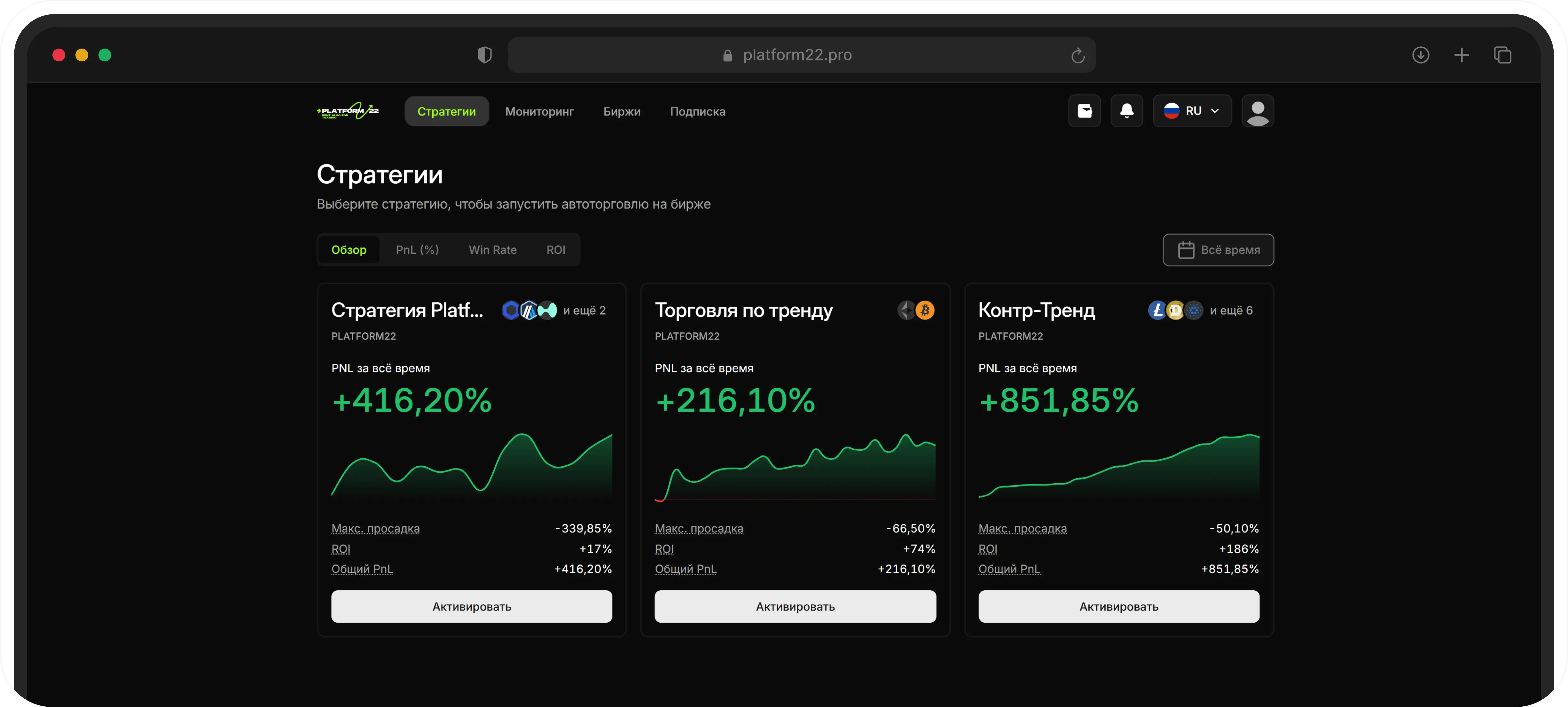Click the platform22.pro address bar
This screenshot has width=1568, height=707.
pyautogui.click(x=801, y=55)
